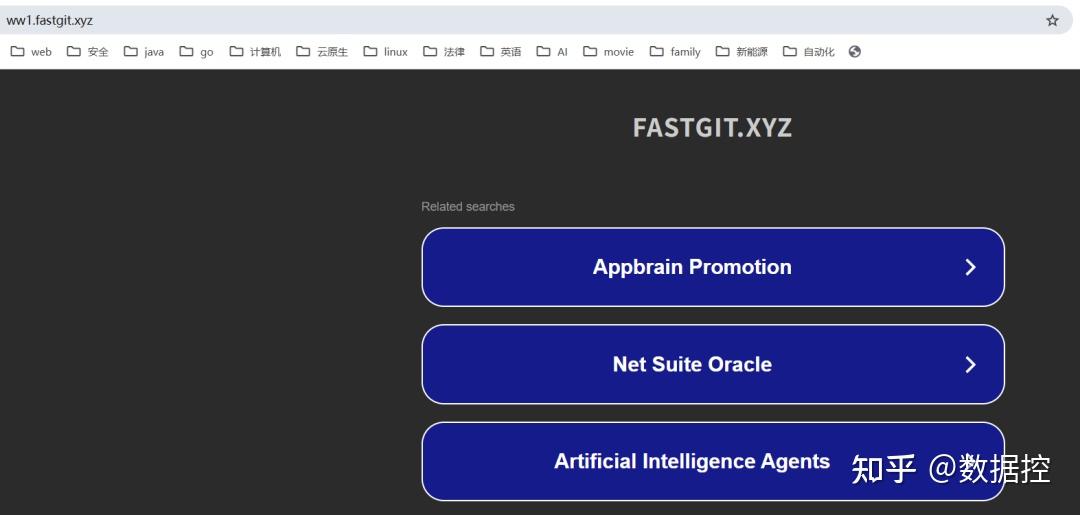Open the java bookmarks folder
The height and width of the screenshot is (515, 1080).
pyautogui.click(x=144, y=52)
